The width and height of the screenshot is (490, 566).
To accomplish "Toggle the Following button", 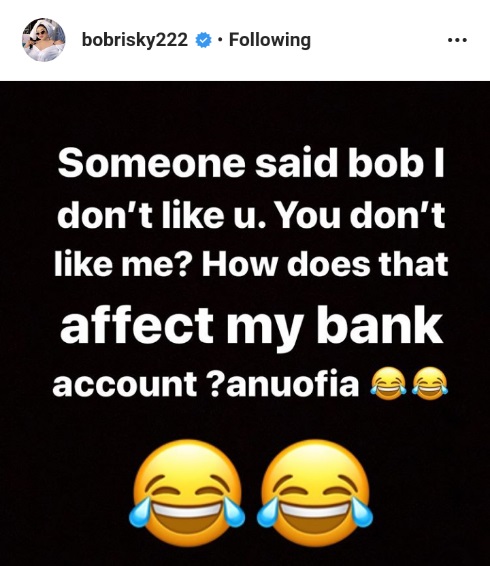I will (x=270, y=40).
